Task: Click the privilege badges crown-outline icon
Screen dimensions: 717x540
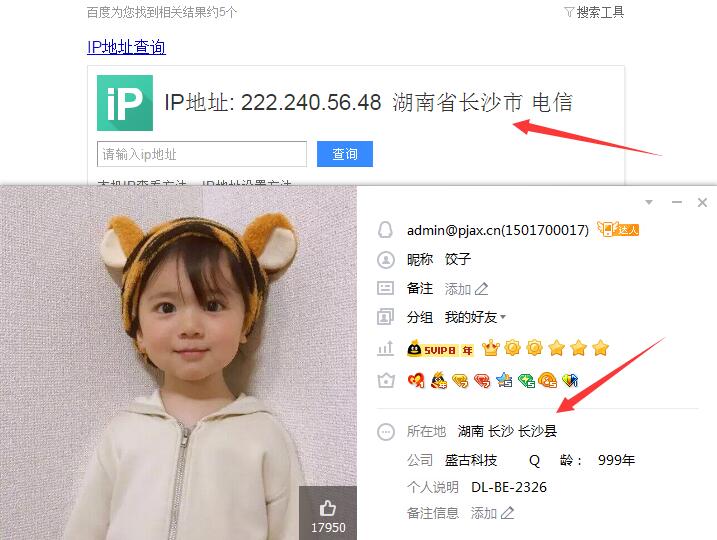Action: click(386, 380)
